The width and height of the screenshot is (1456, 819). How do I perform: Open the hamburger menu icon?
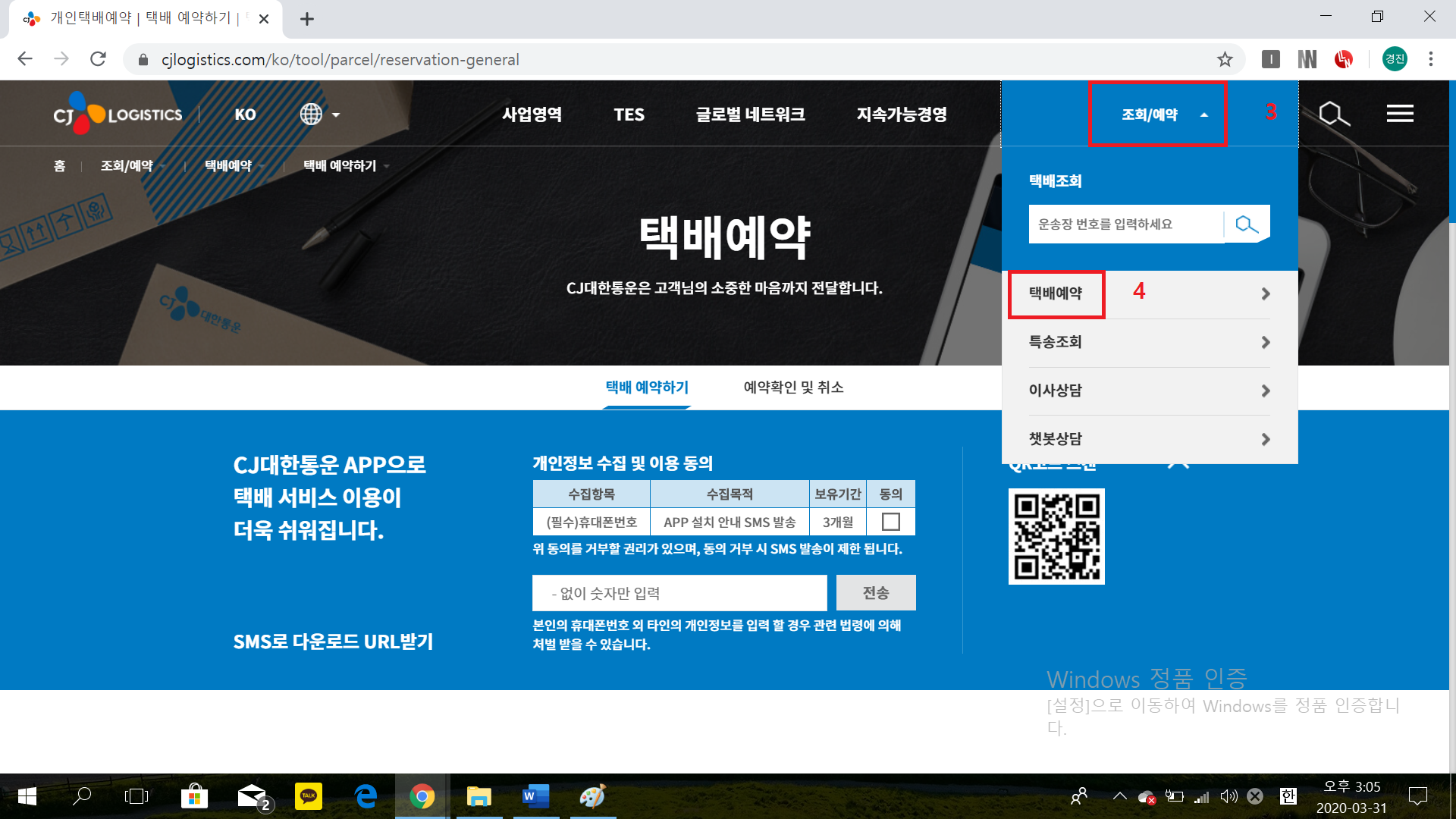point(1400,114)
